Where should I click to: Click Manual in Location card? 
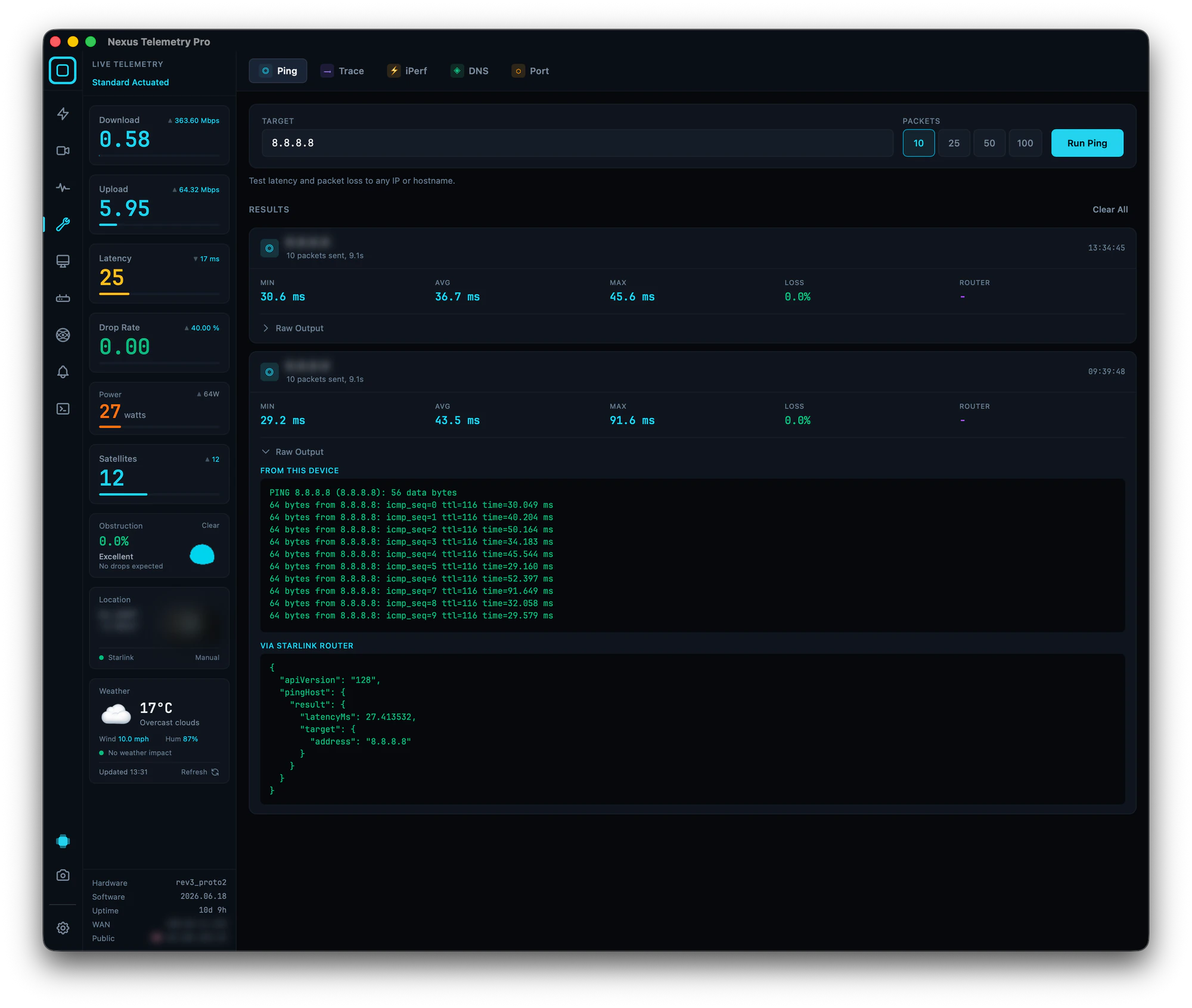[207, 657]
